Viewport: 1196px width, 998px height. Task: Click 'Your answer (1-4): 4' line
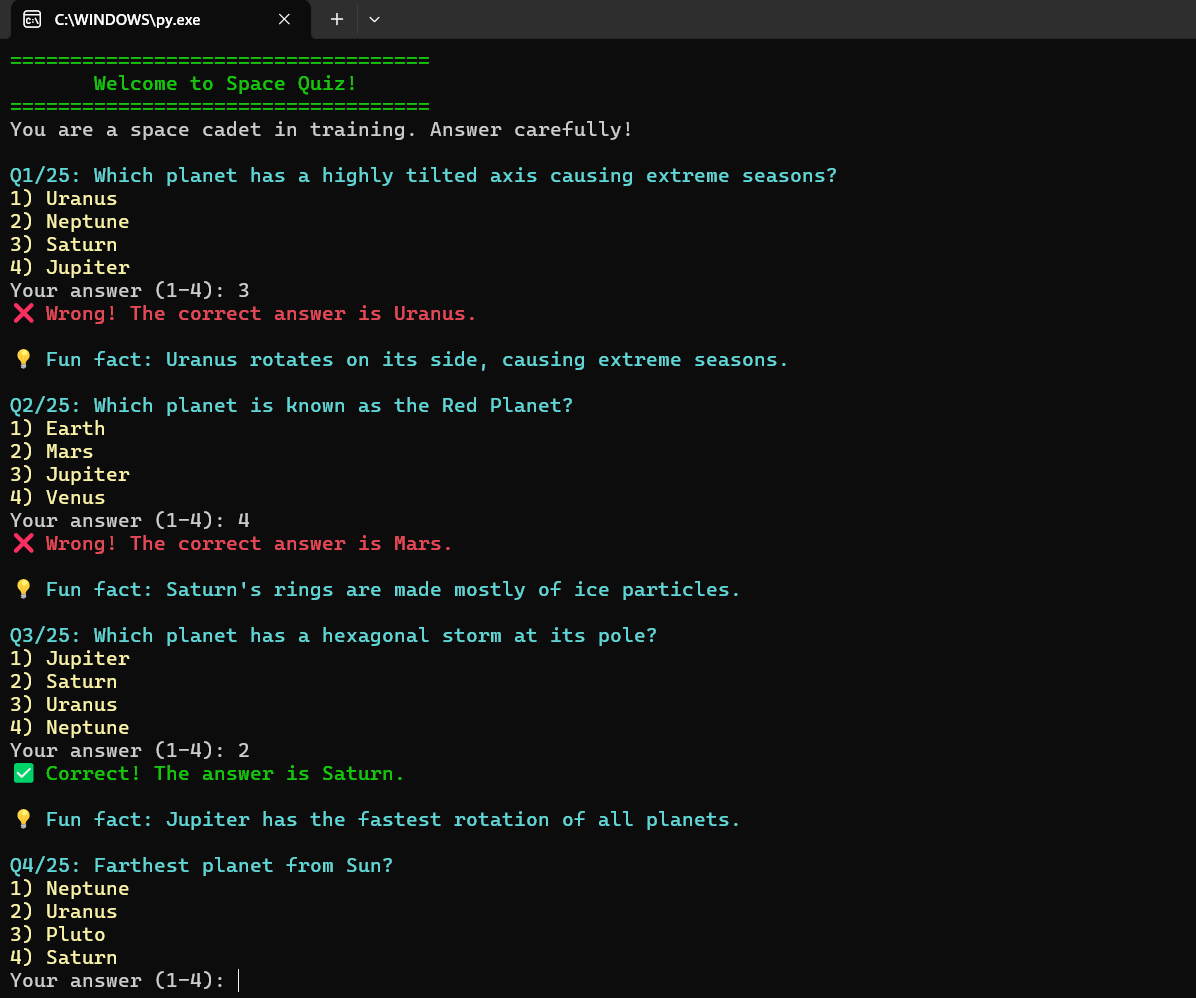pos(130,520)
